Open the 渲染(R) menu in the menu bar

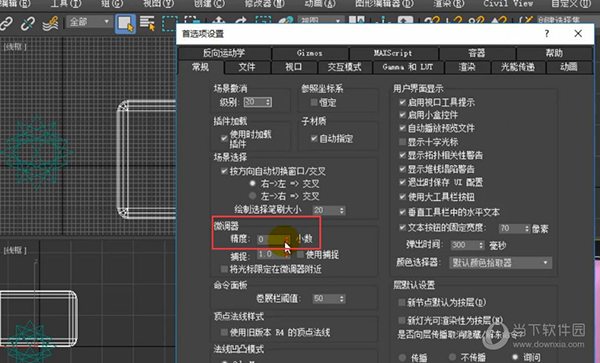(x=448, y=4)
